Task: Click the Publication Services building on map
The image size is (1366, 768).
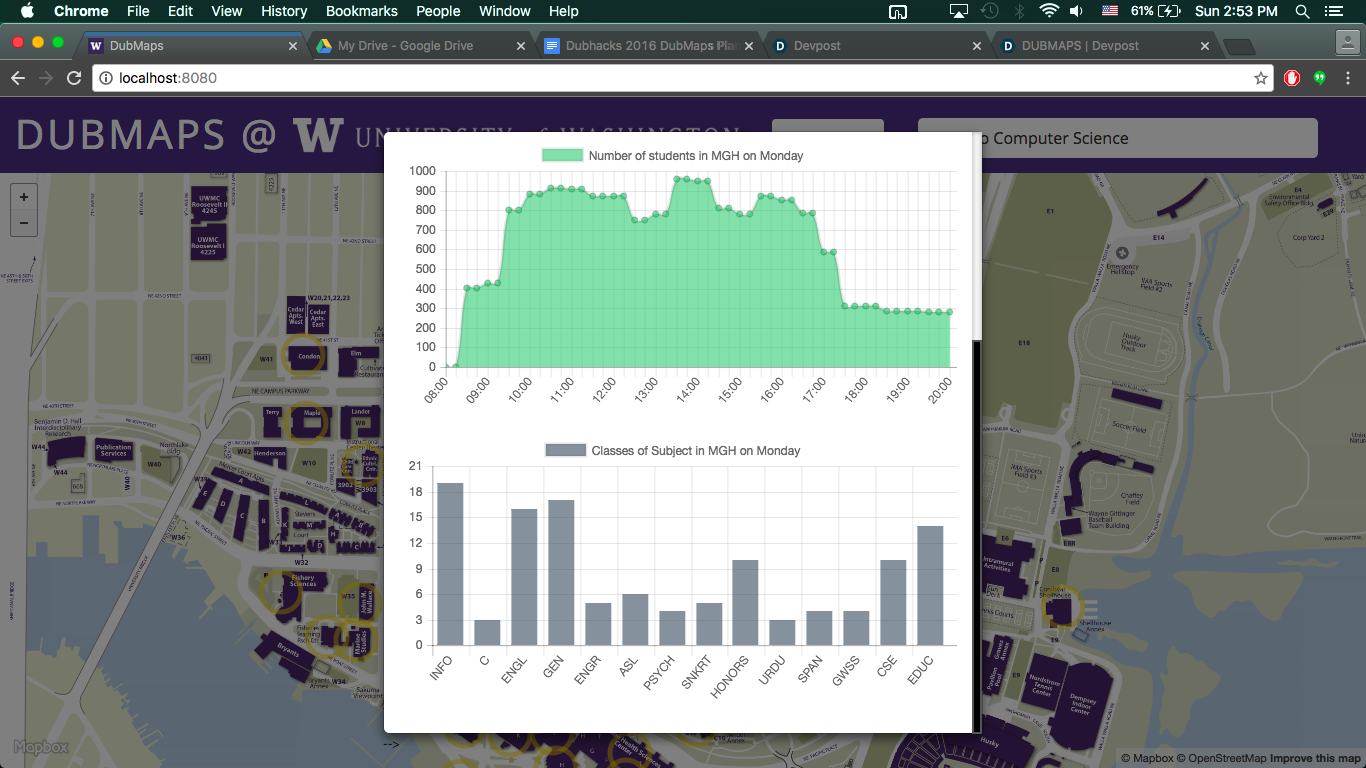Action: click(114, 450)
